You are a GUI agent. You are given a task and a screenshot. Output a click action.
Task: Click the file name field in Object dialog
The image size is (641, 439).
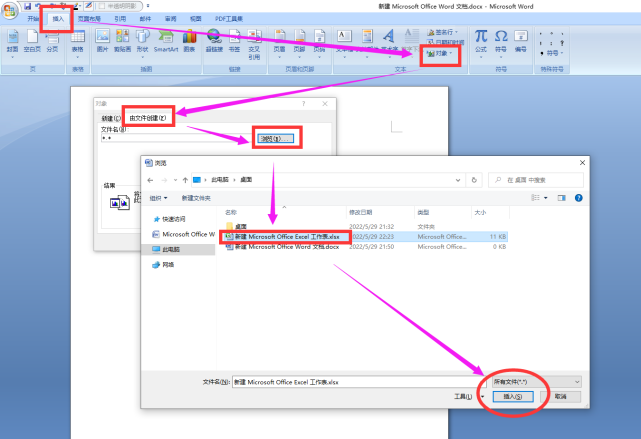(176, 138)
